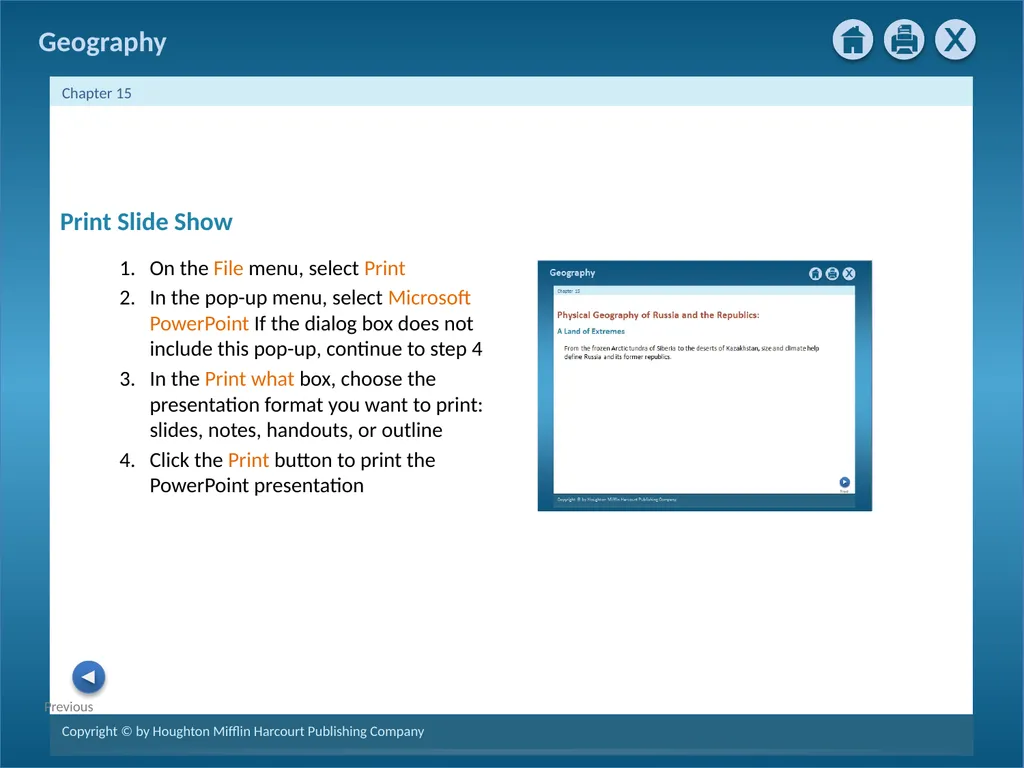The image size is (1024, 768).
Task: Click the 'Previous' label under the arrow
Action: [69, 707]
